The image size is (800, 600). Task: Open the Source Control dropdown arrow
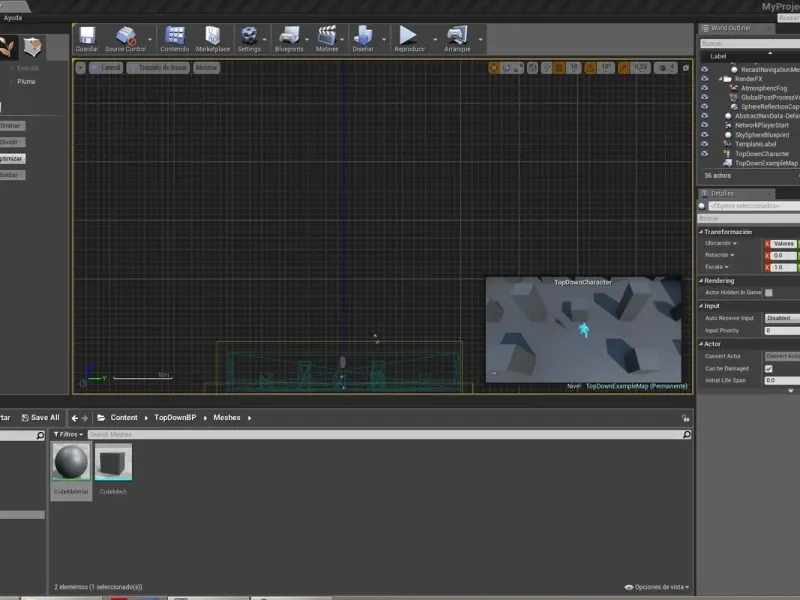coord(150,39)
